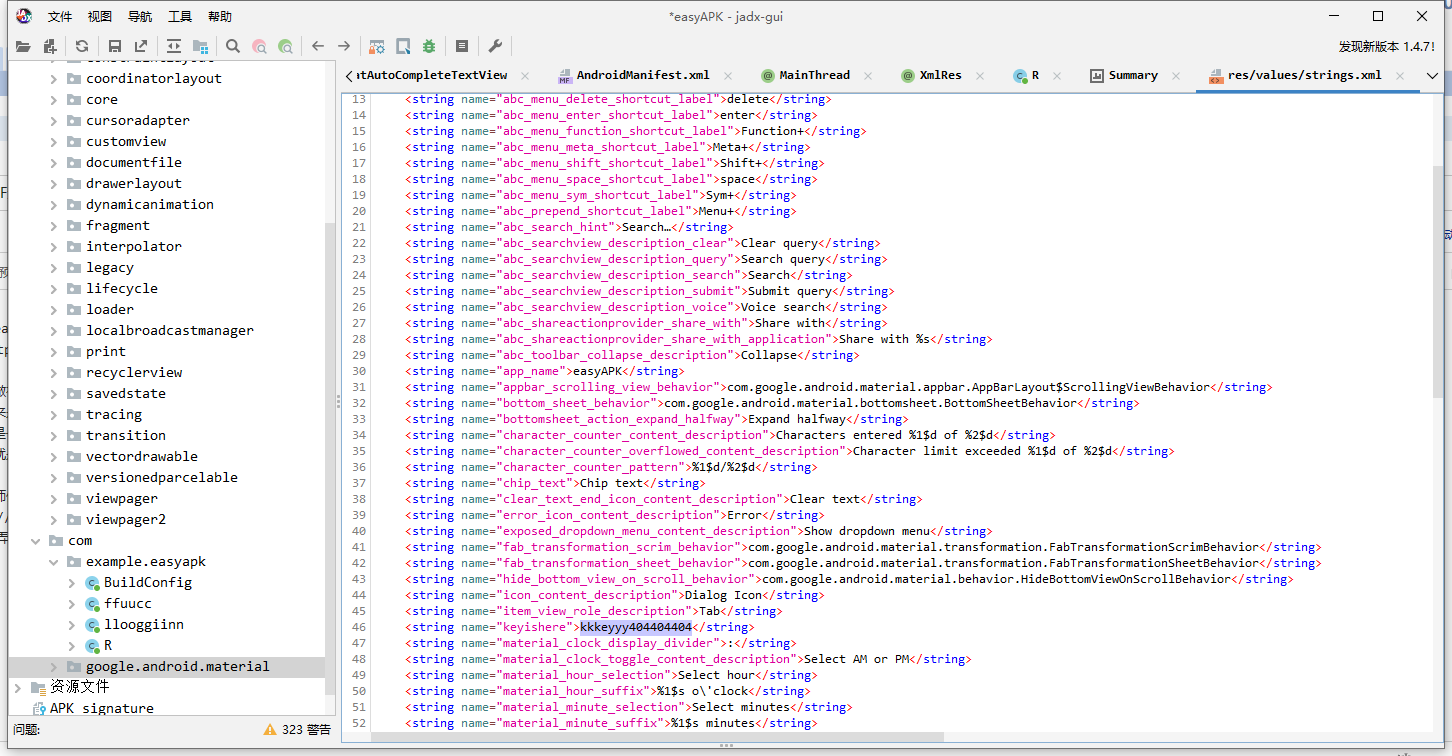Expand the google.android.material package
The image size is (1452, 756).
(x=54, y=667)
